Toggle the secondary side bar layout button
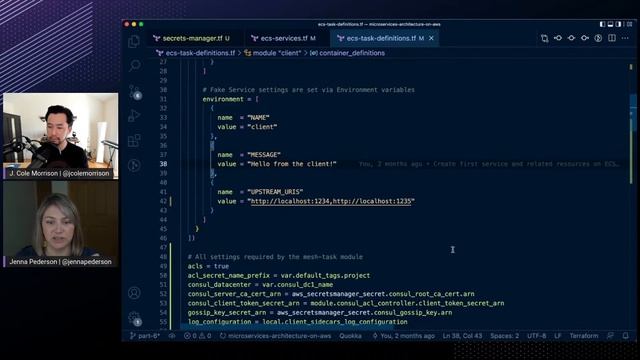 coord(619,24)
